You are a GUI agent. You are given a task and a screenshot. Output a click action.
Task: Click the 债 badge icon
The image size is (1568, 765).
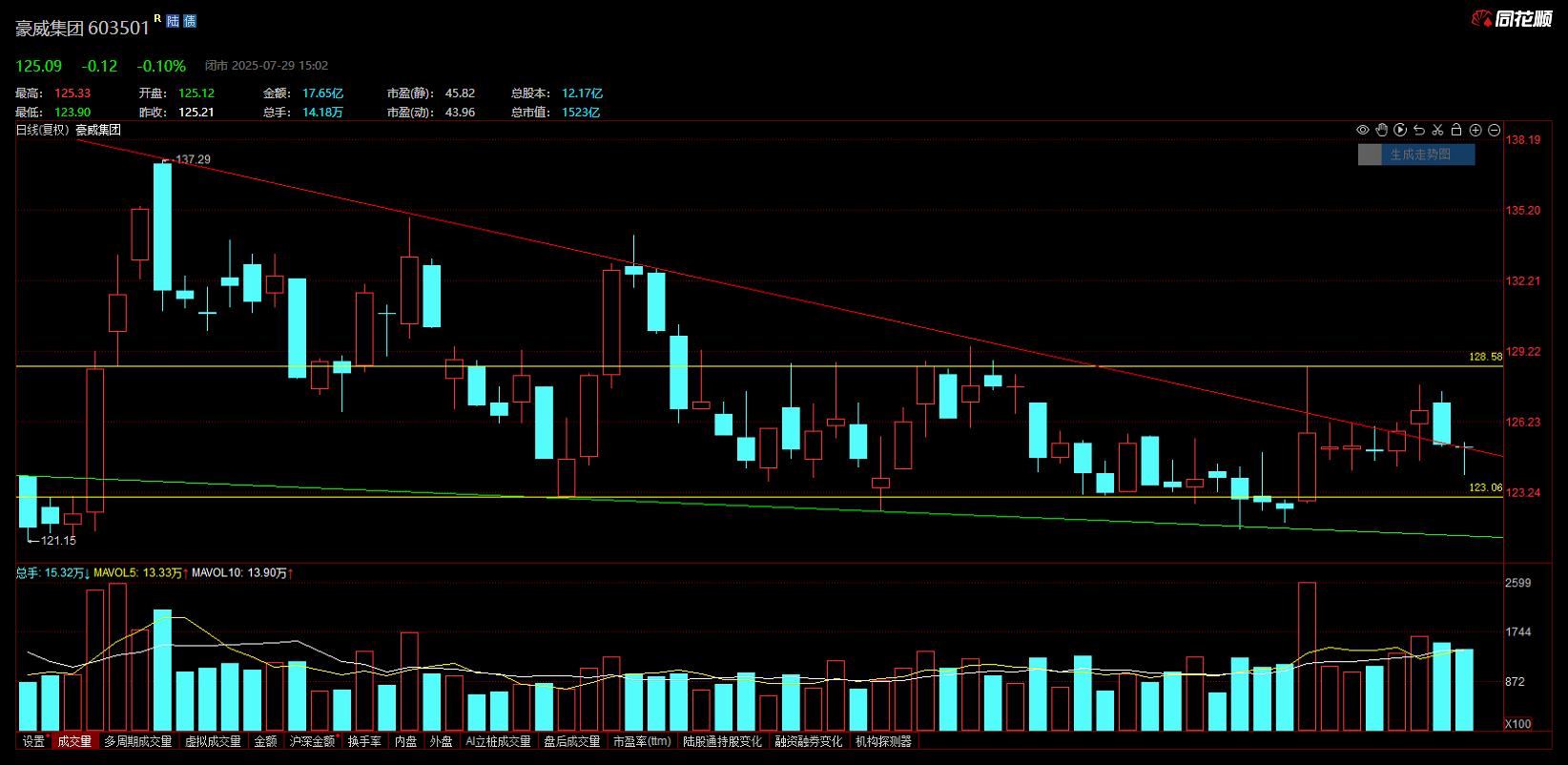pos(189,21)
